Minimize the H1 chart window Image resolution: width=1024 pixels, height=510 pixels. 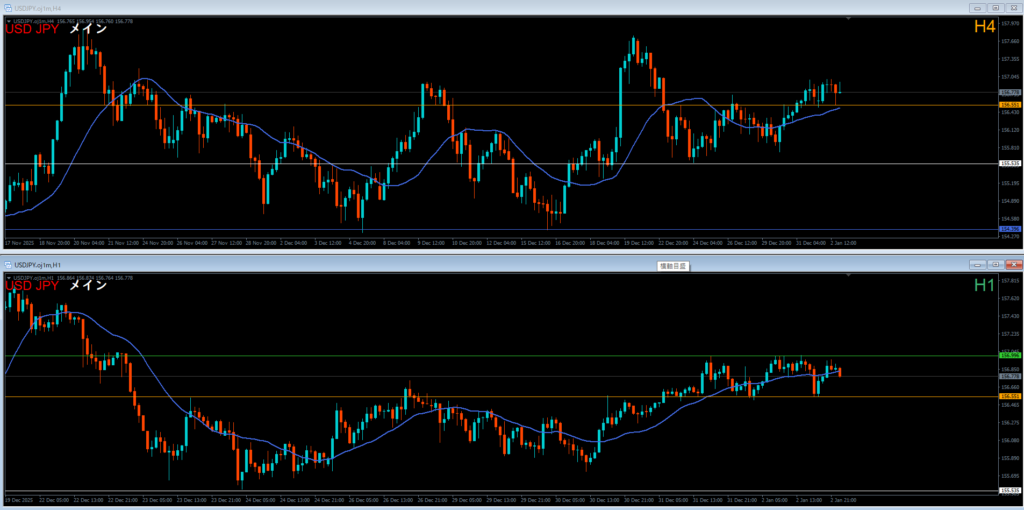point(979,265)
